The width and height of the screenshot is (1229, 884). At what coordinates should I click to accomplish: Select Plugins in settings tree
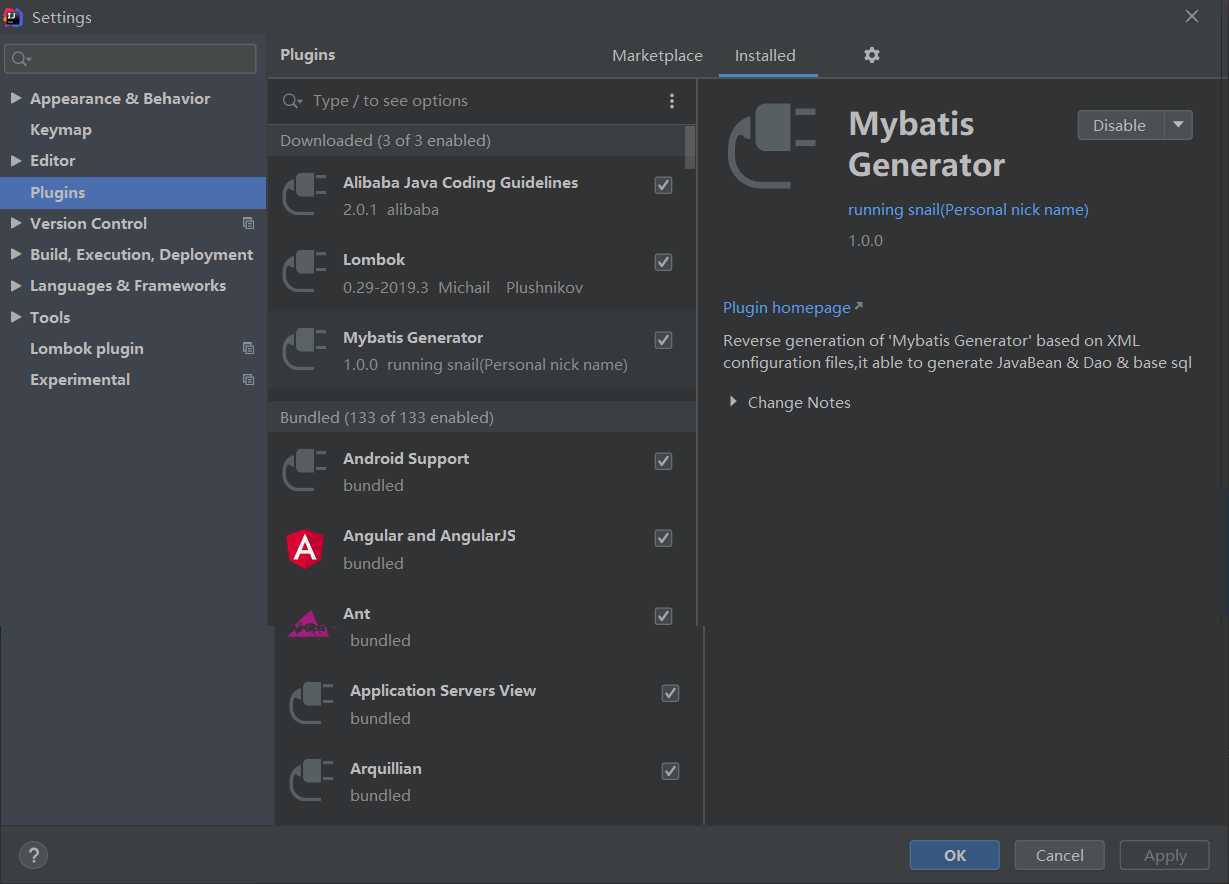133,192
